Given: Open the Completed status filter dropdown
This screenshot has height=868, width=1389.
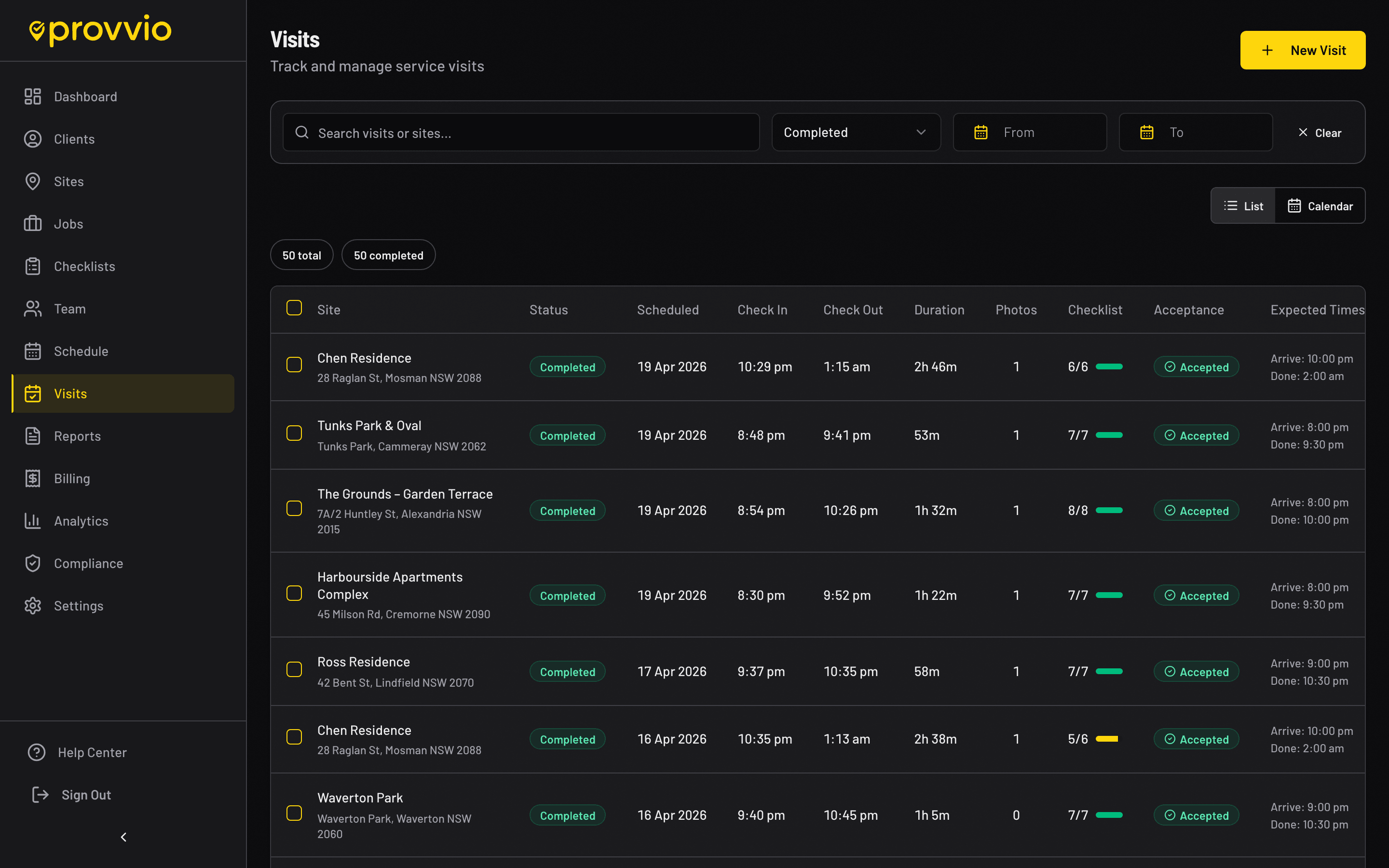Looking at the screenshot, I should coord(855,132).
